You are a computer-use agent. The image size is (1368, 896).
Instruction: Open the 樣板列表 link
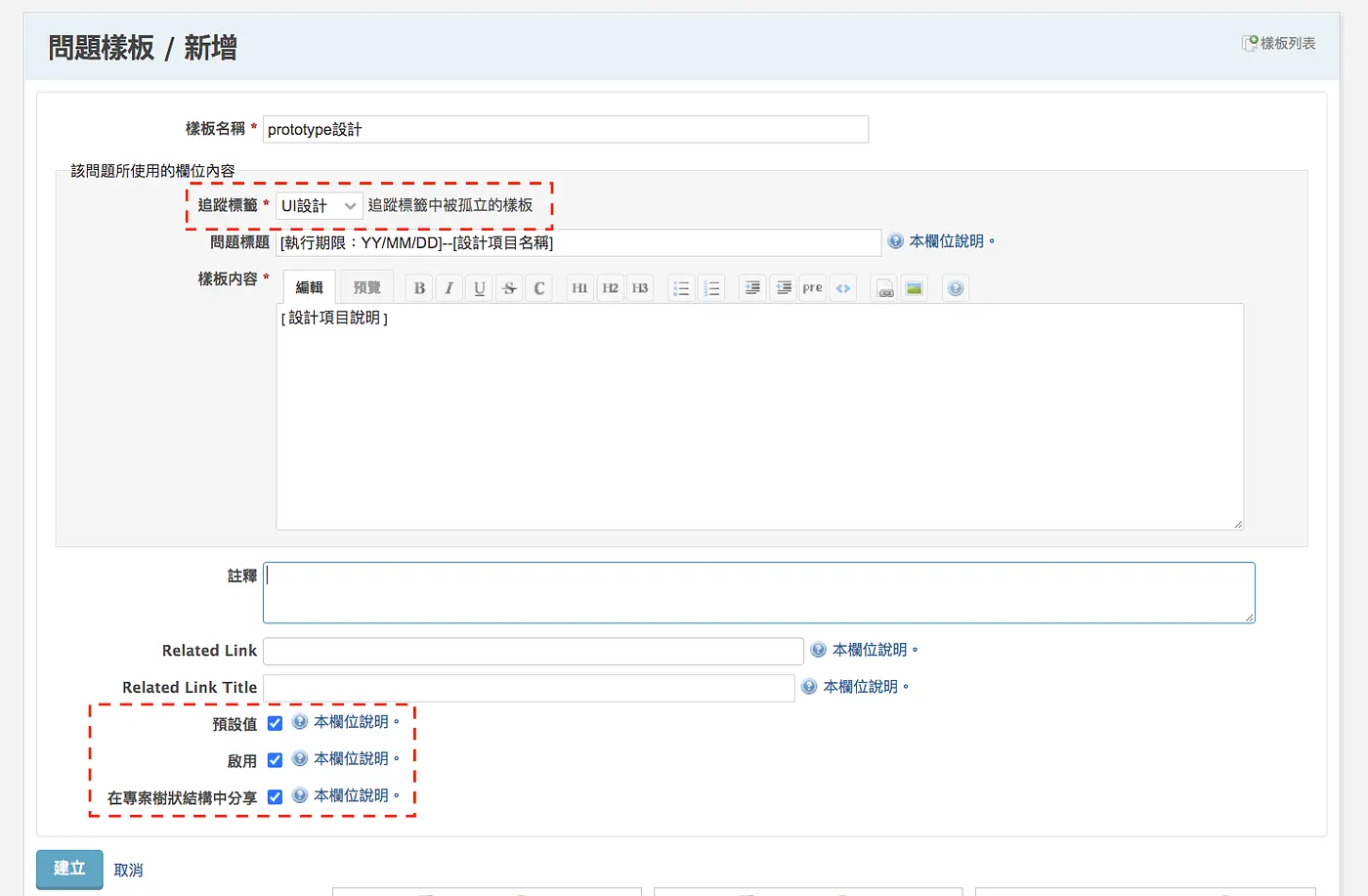coord(1279,43)
